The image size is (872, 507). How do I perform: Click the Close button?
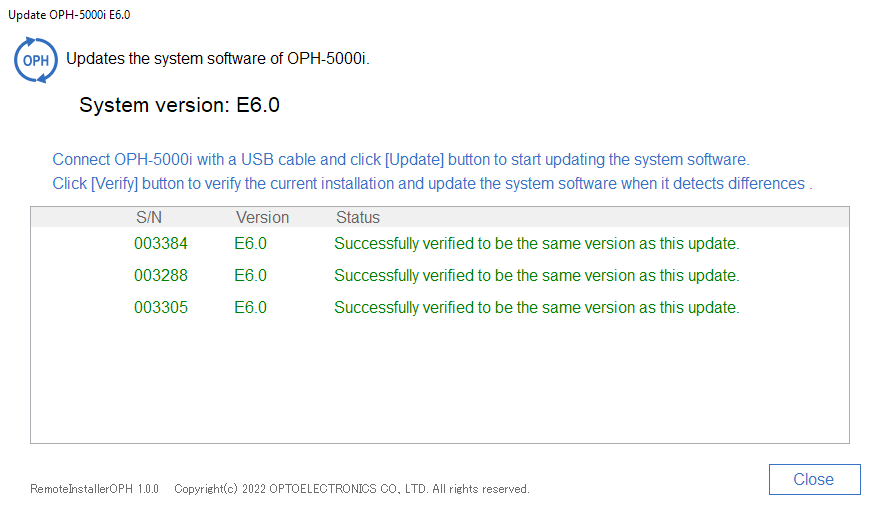[814, 479]
